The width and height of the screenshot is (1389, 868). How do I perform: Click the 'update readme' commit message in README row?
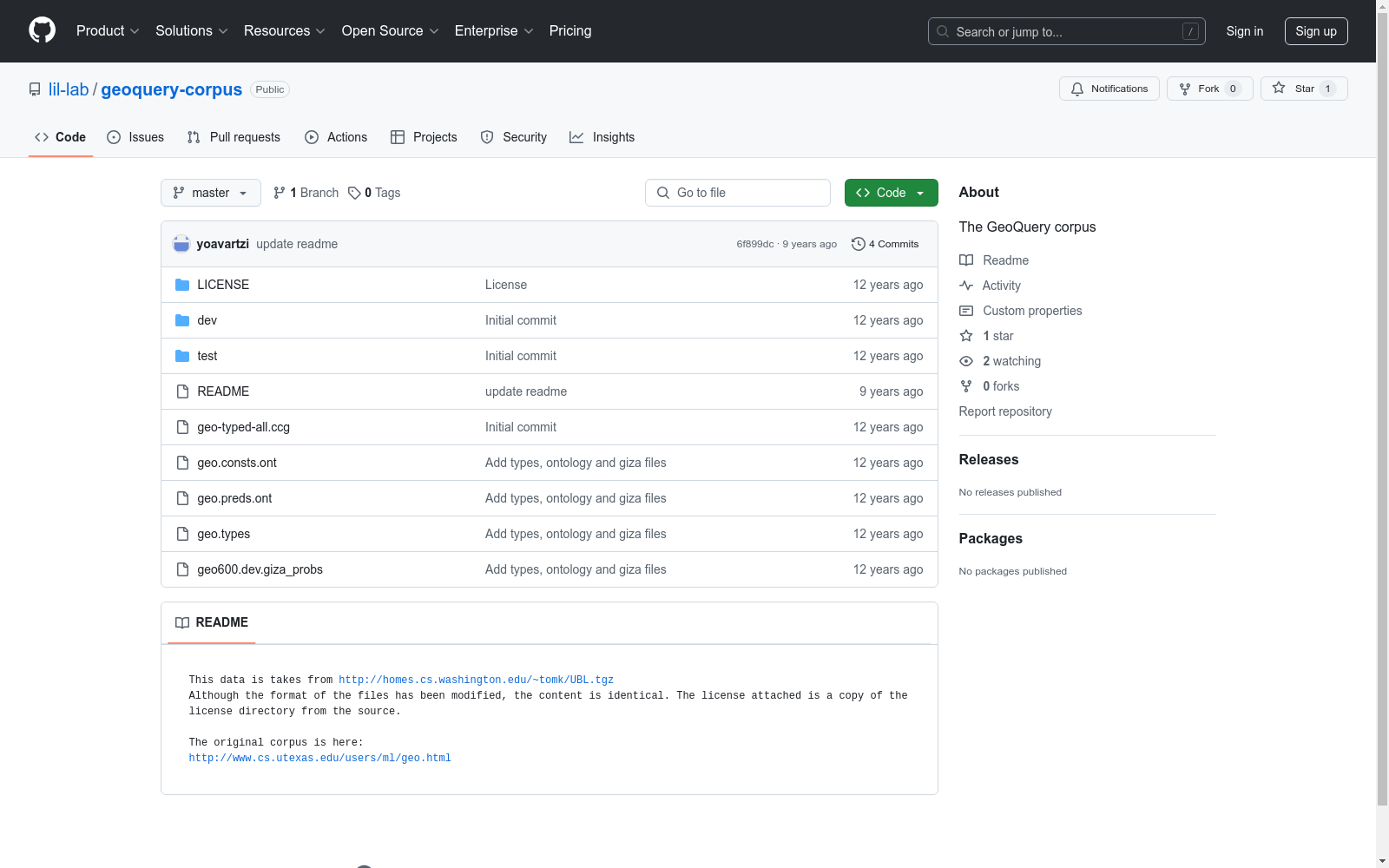[x=526, y=391]
